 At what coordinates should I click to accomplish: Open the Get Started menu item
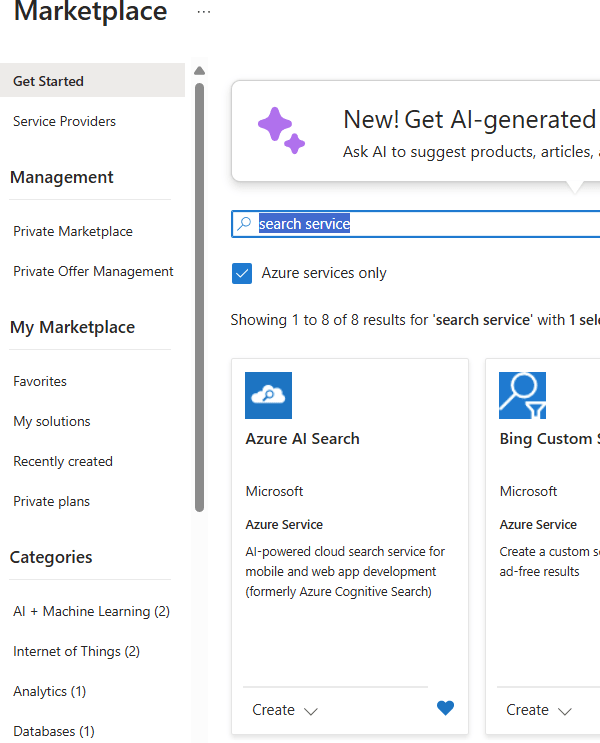48,81
